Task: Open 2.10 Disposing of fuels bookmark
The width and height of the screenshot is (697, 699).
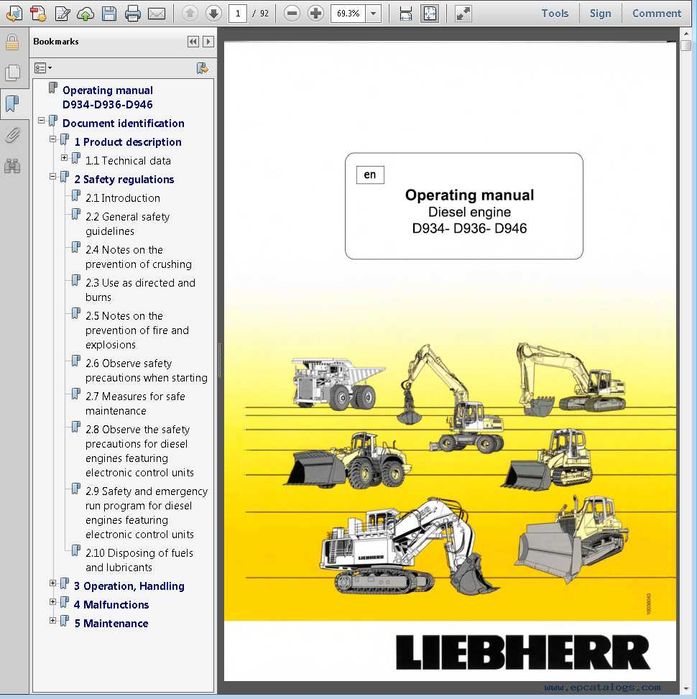Action: click(139, 560)
